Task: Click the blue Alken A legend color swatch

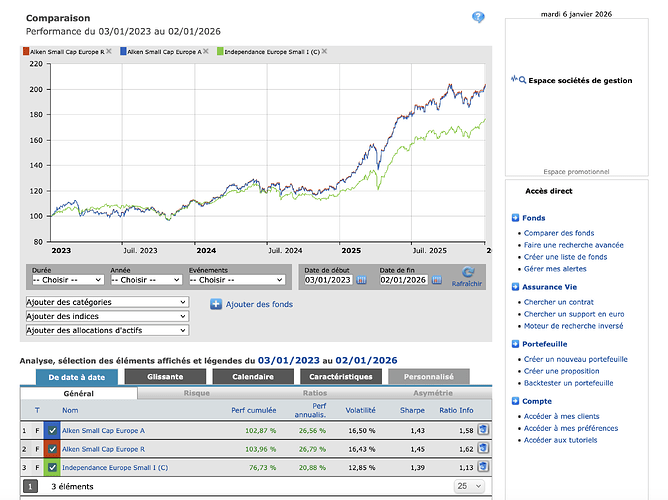Action: pos(123,52)
